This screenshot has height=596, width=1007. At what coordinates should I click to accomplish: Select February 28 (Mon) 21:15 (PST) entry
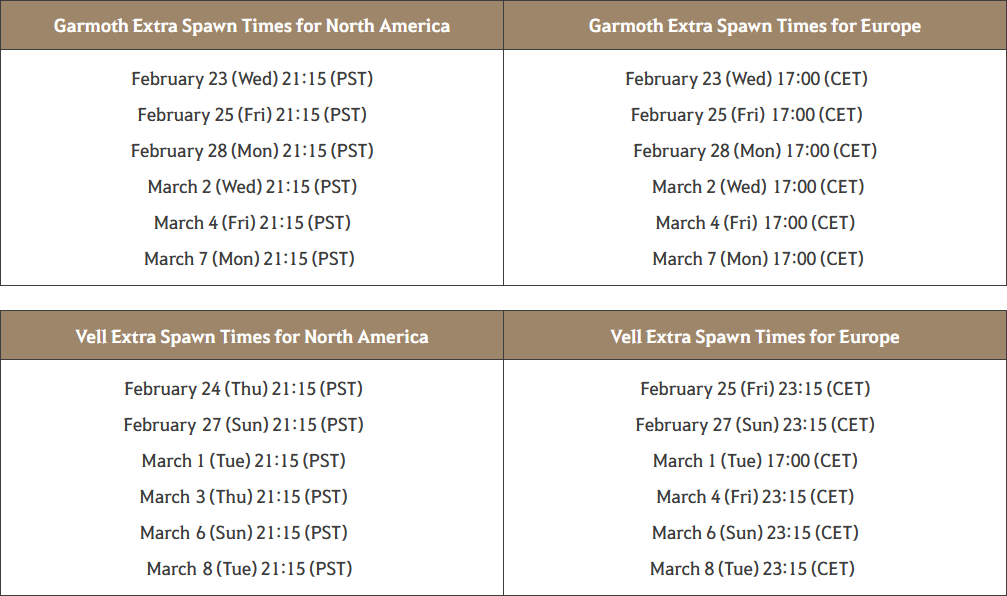[252, 151]
